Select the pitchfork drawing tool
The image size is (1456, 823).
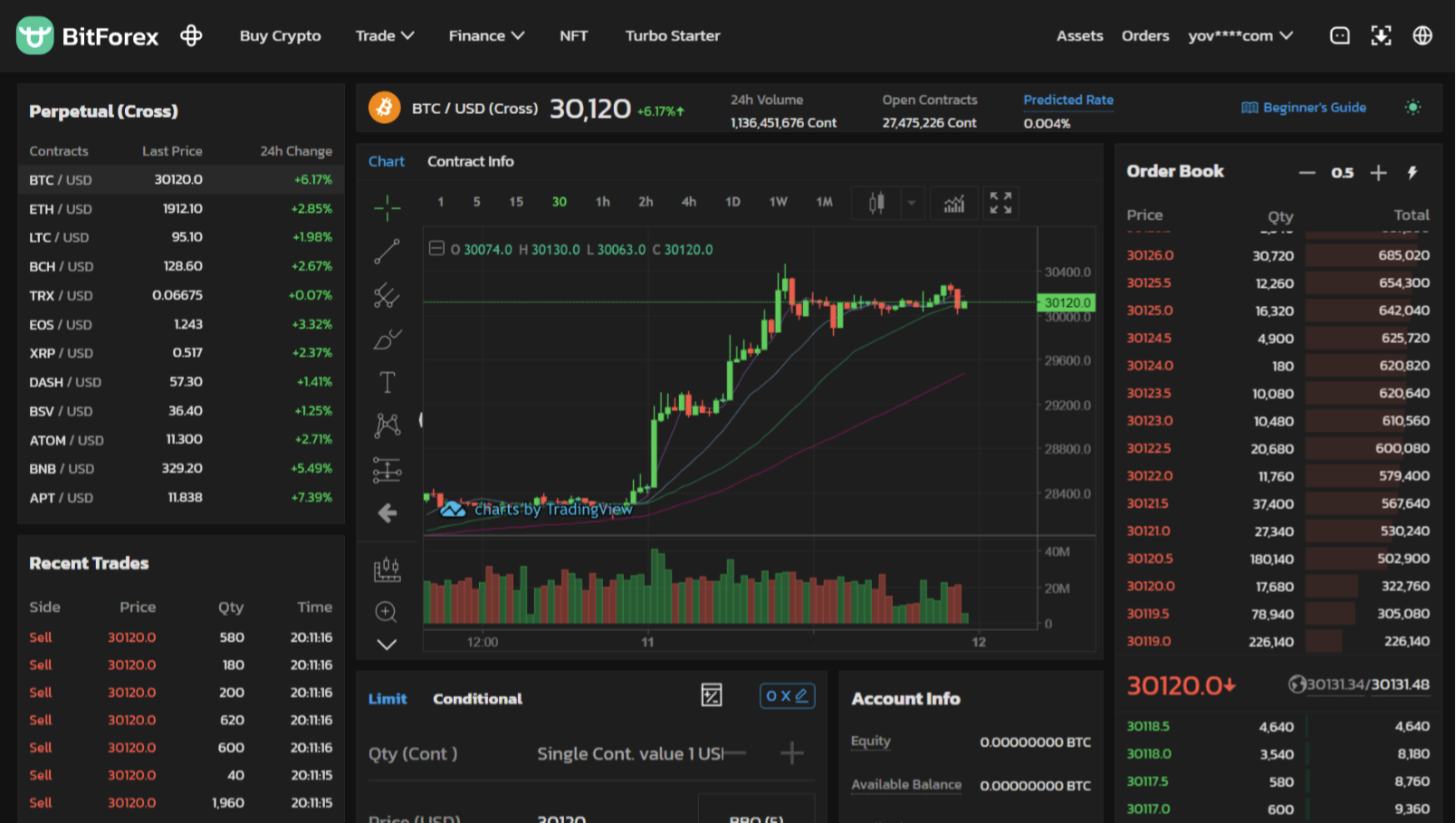click(x=387, y=295)
